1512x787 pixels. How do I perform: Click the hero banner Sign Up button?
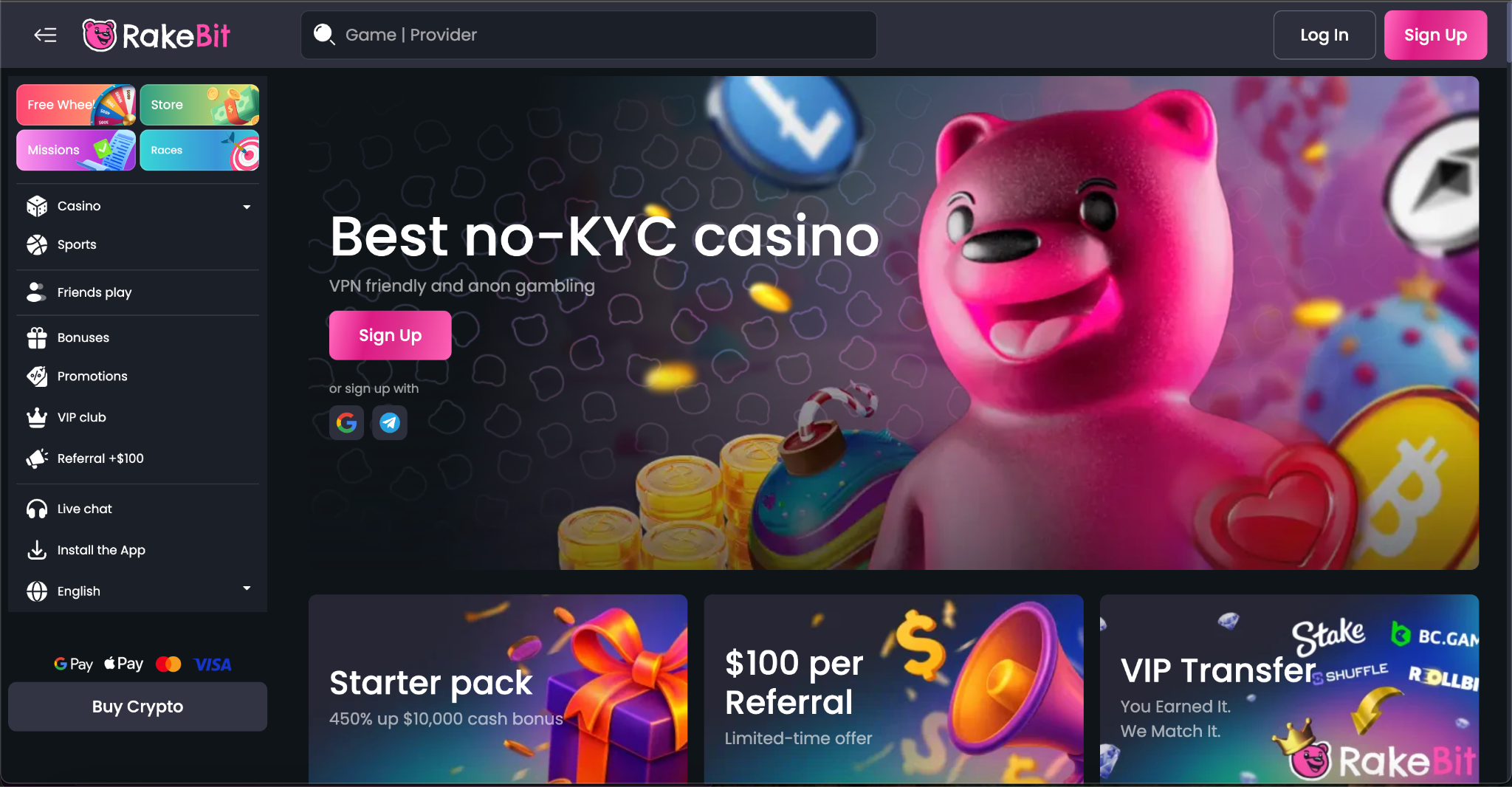390,335
